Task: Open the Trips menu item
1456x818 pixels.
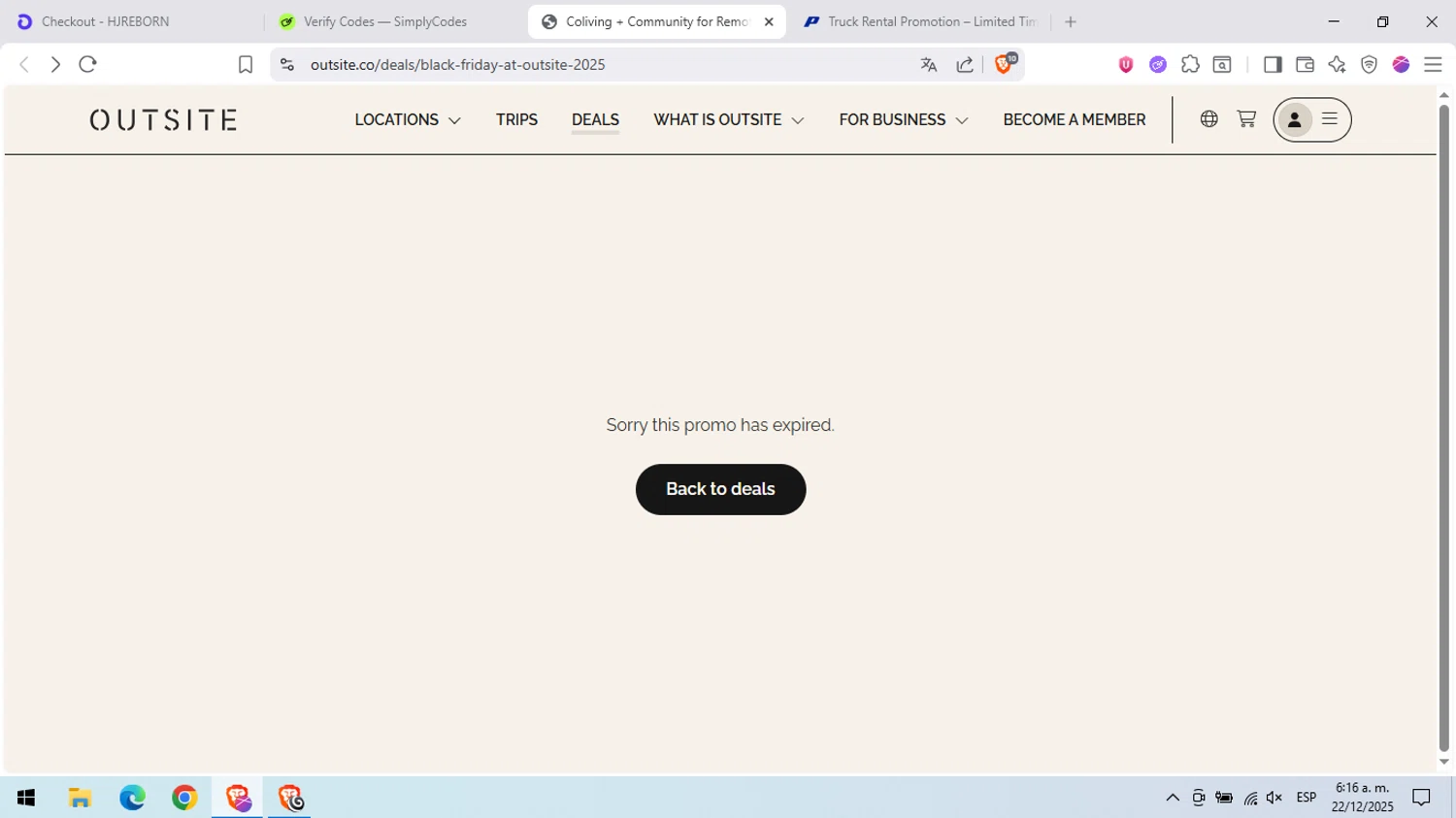Action: tap(516, 119)
